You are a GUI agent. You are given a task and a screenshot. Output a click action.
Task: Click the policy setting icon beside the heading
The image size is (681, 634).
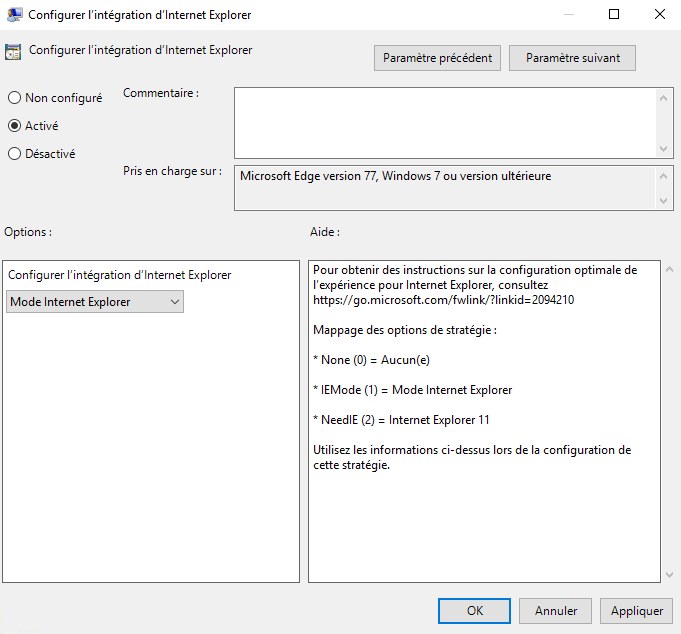click(x=14, y=51)
